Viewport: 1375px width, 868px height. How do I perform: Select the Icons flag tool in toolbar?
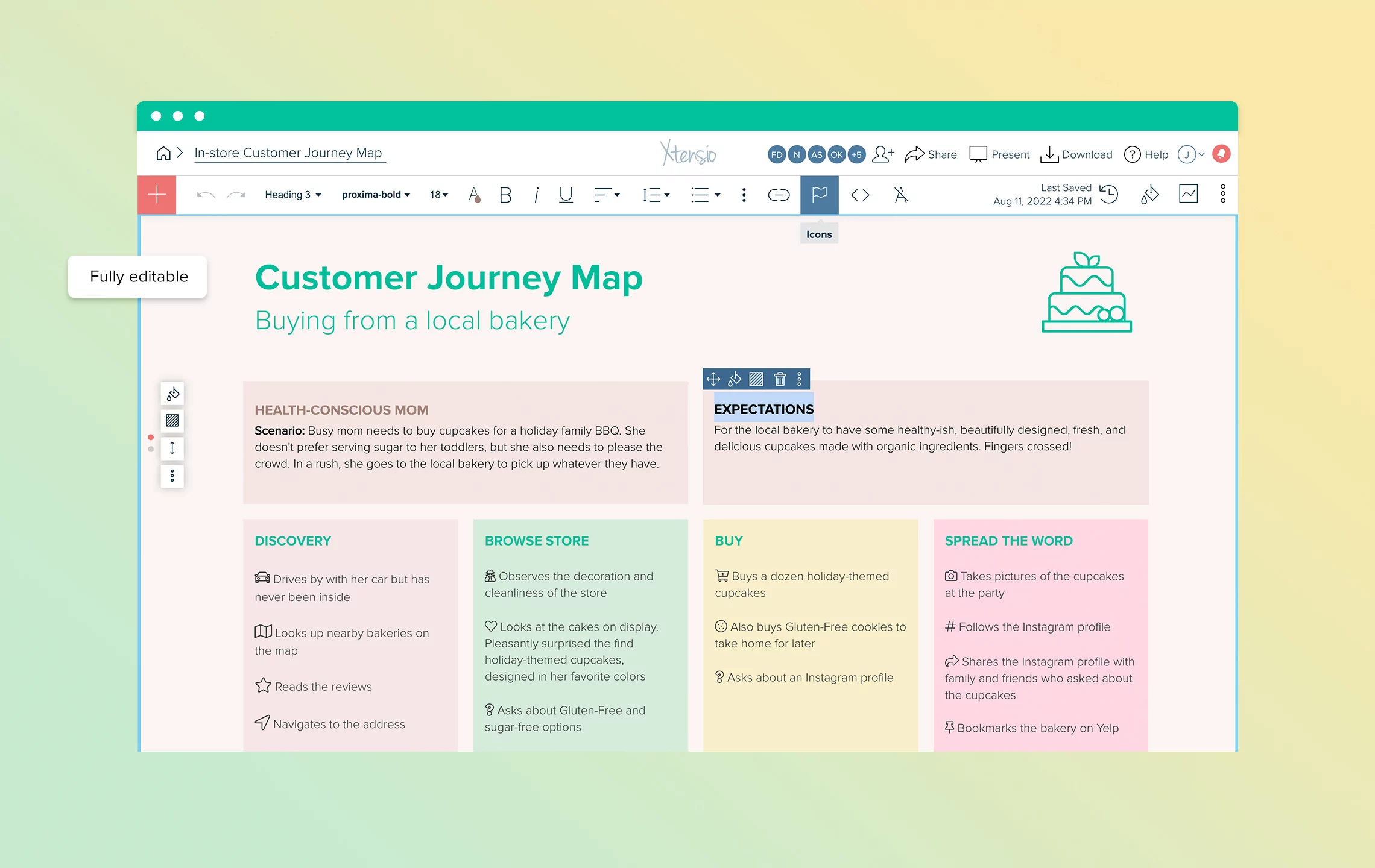[x=819, y=195]
